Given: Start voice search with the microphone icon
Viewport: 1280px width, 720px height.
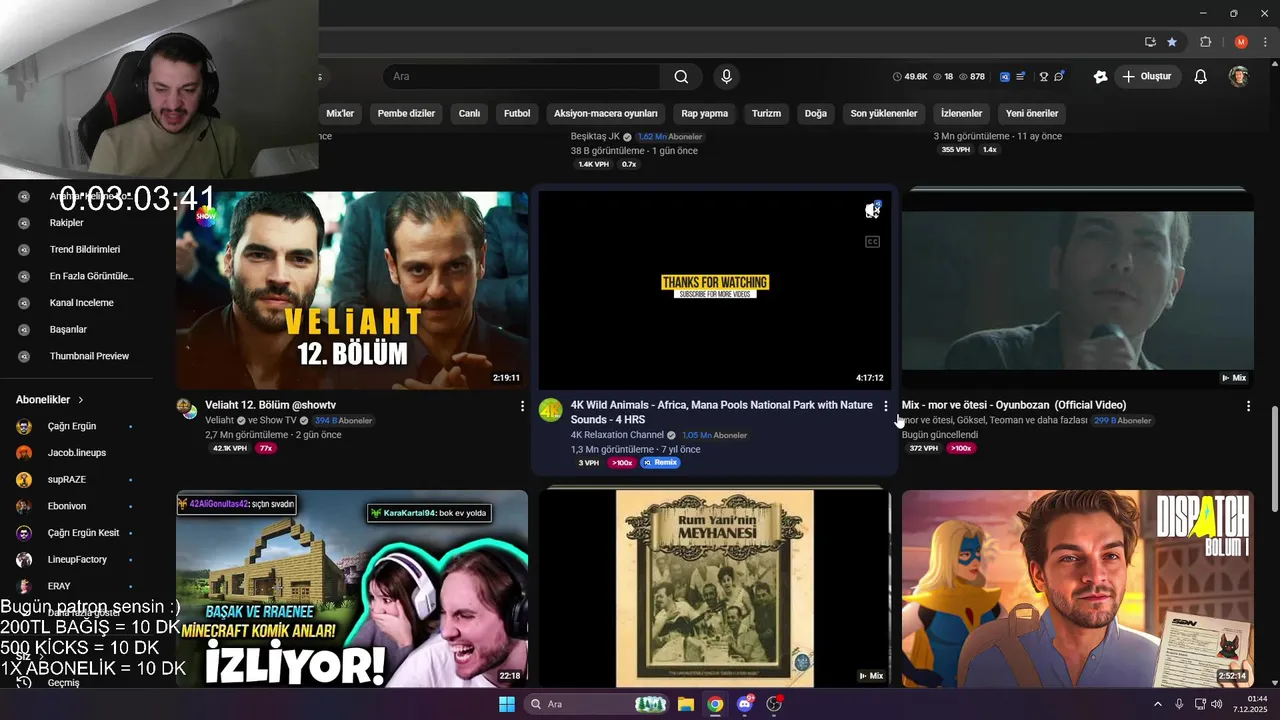Looking at the screenshot, I should 726,77.
